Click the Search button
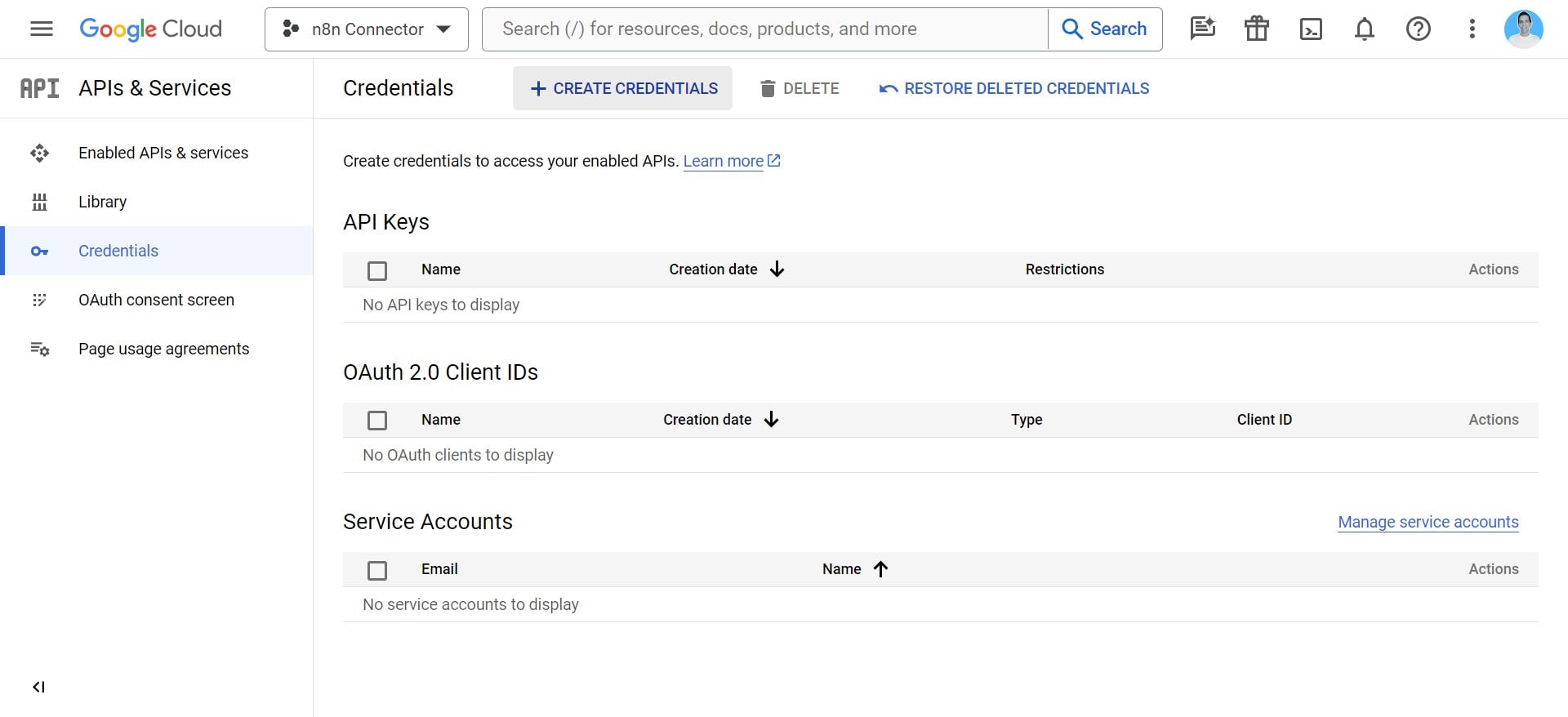Image resolution: width=1568 pixels, height=717 pixels. tap(1105, 29)
